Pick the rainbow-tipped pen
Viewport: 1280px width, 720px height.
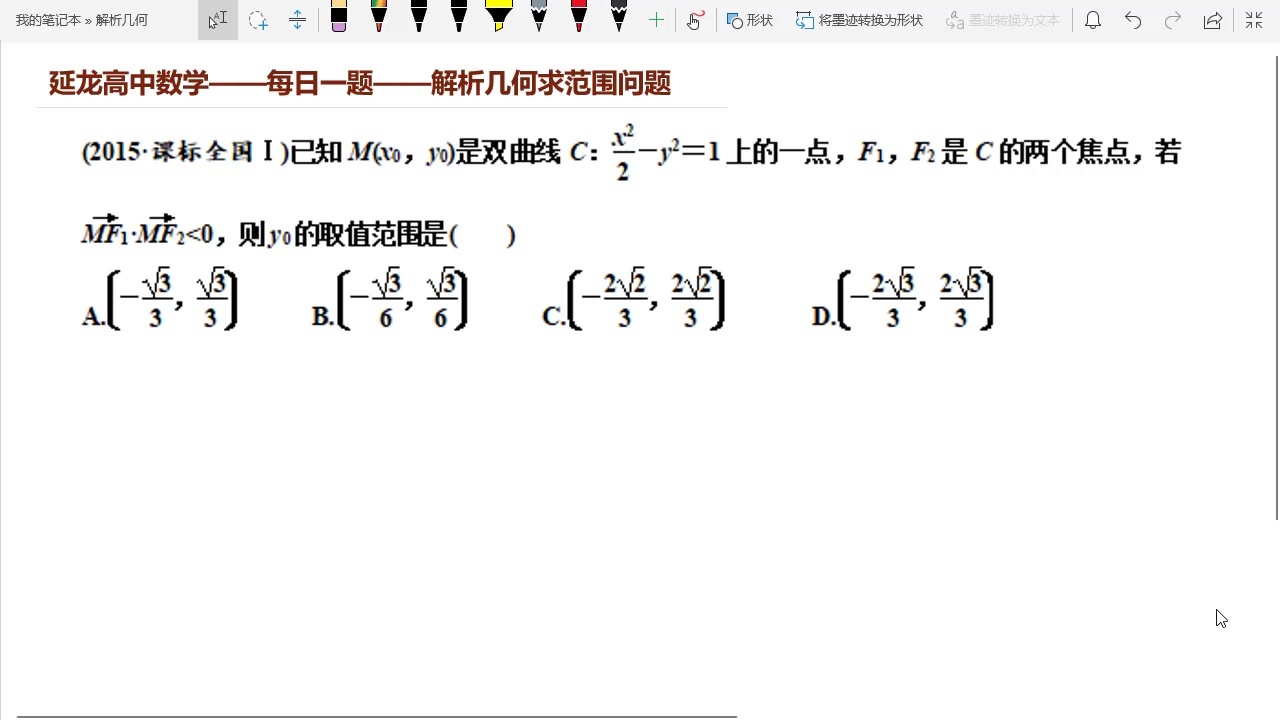[x=379, y=16]
